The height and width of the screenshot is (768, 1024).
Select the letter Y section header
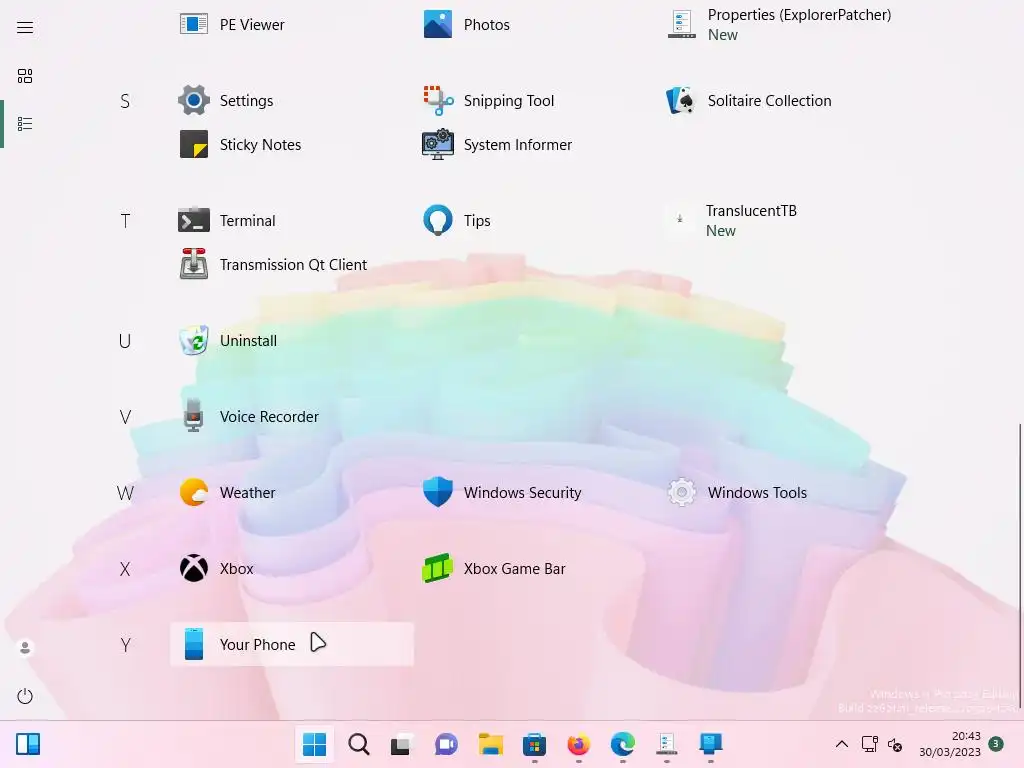click(x=125, y=645)
